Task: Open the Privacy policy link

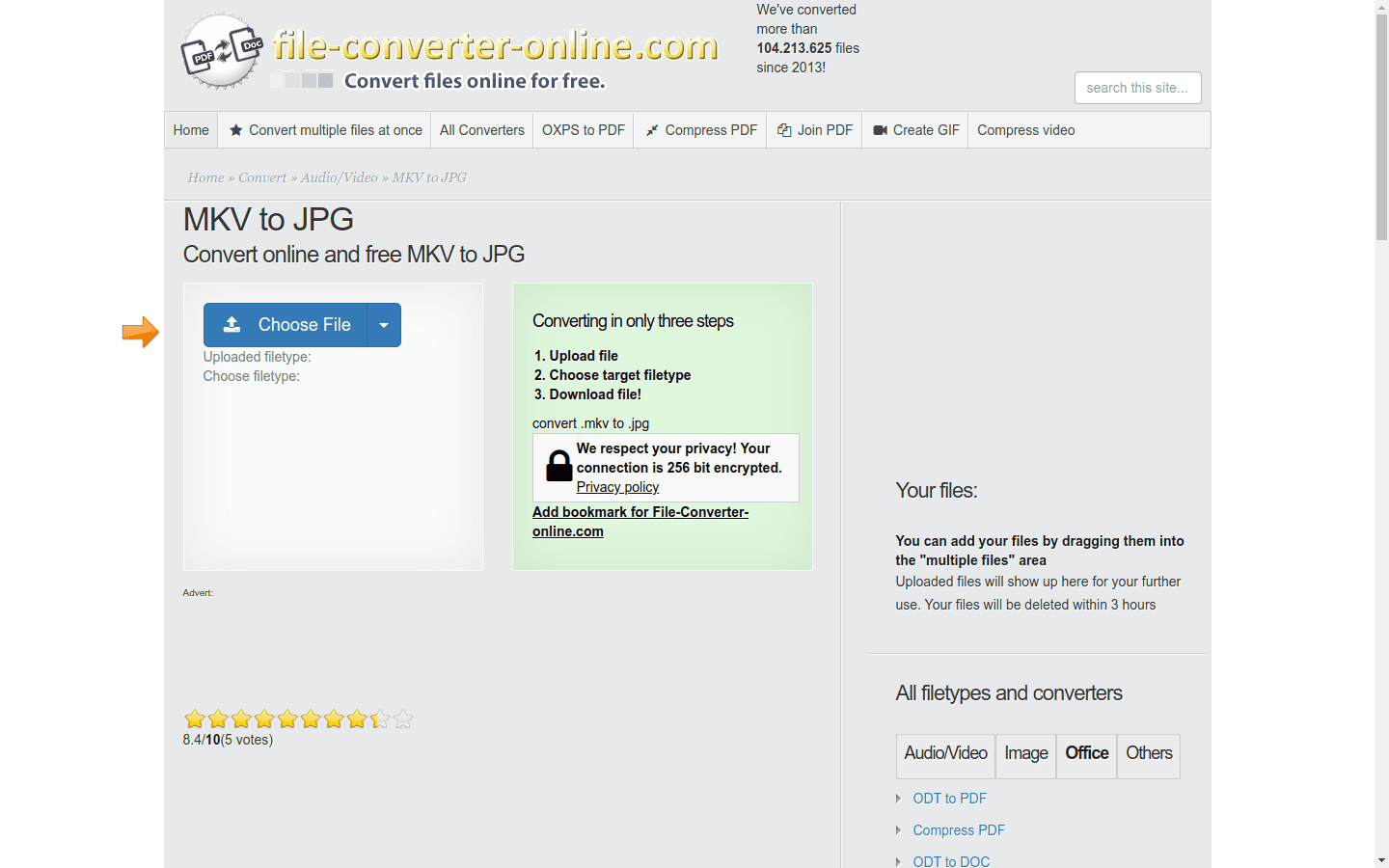Action: [617, 487]
